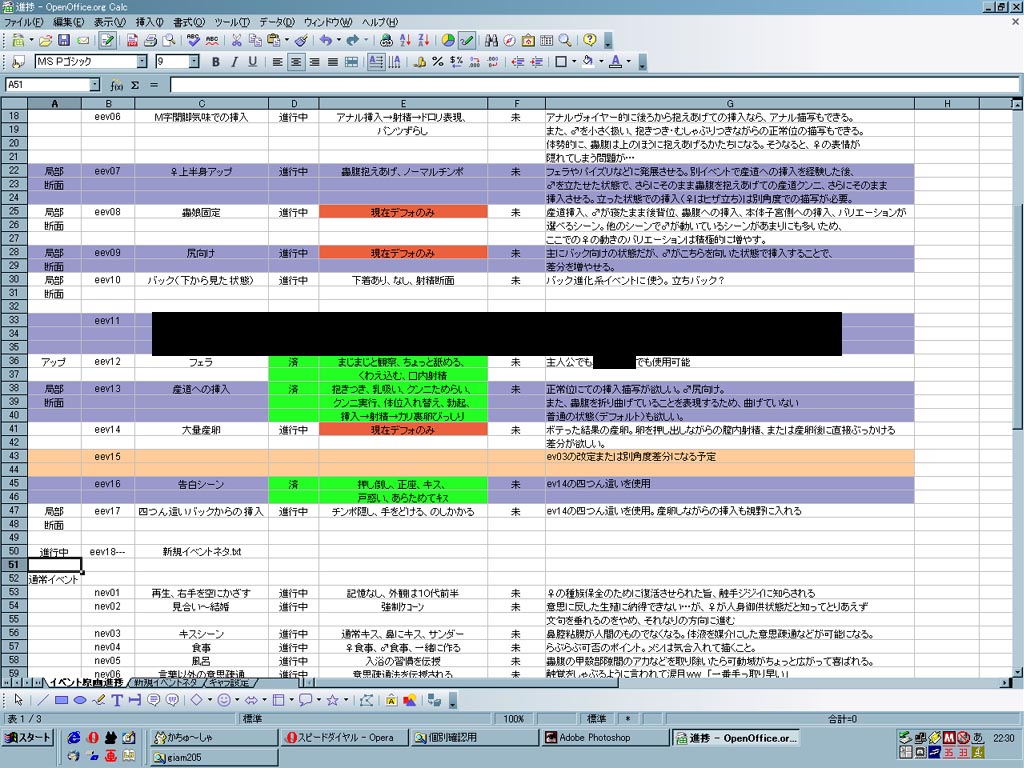Click the Sort Ascending icon

405,40
